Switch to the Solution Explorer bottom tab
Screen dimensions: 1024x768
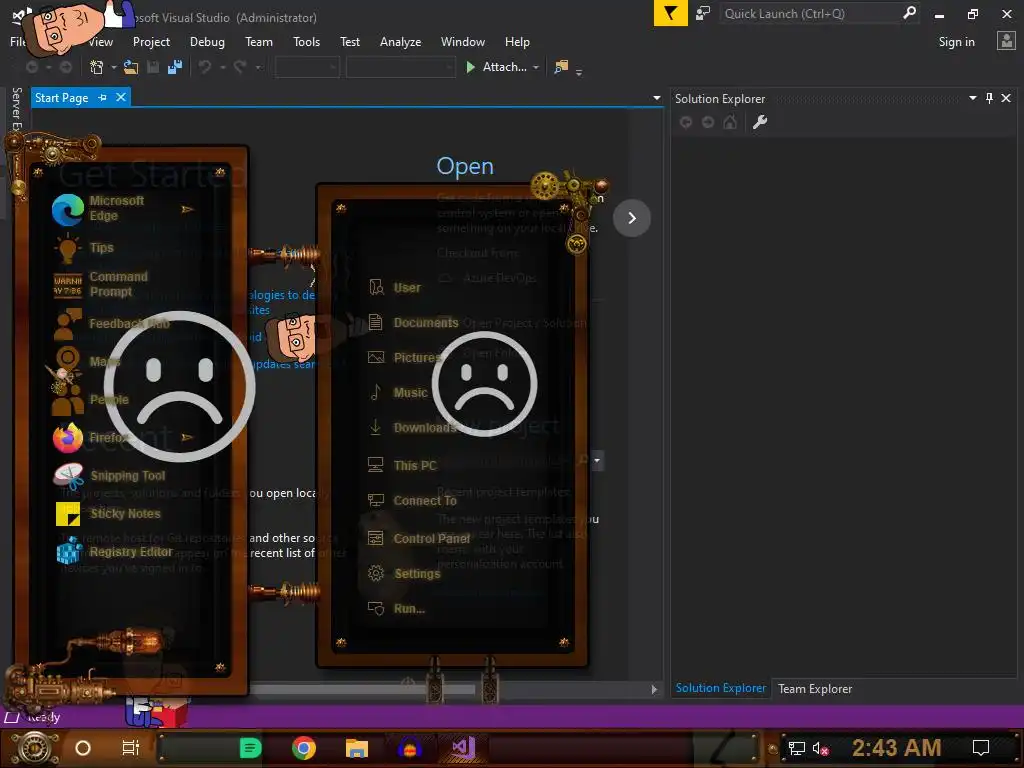coord(720,688)
